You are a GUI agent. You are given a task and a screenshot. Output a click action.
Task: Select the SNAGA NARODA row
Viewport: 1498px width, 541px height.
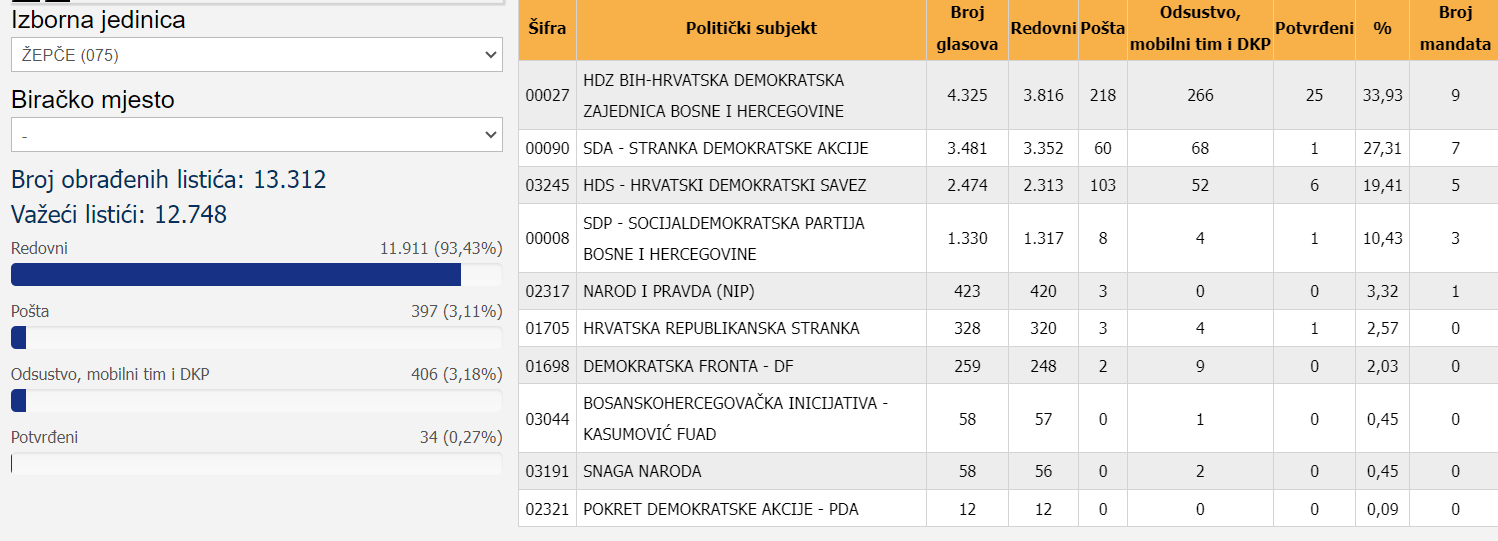click(x=642, y=471)
